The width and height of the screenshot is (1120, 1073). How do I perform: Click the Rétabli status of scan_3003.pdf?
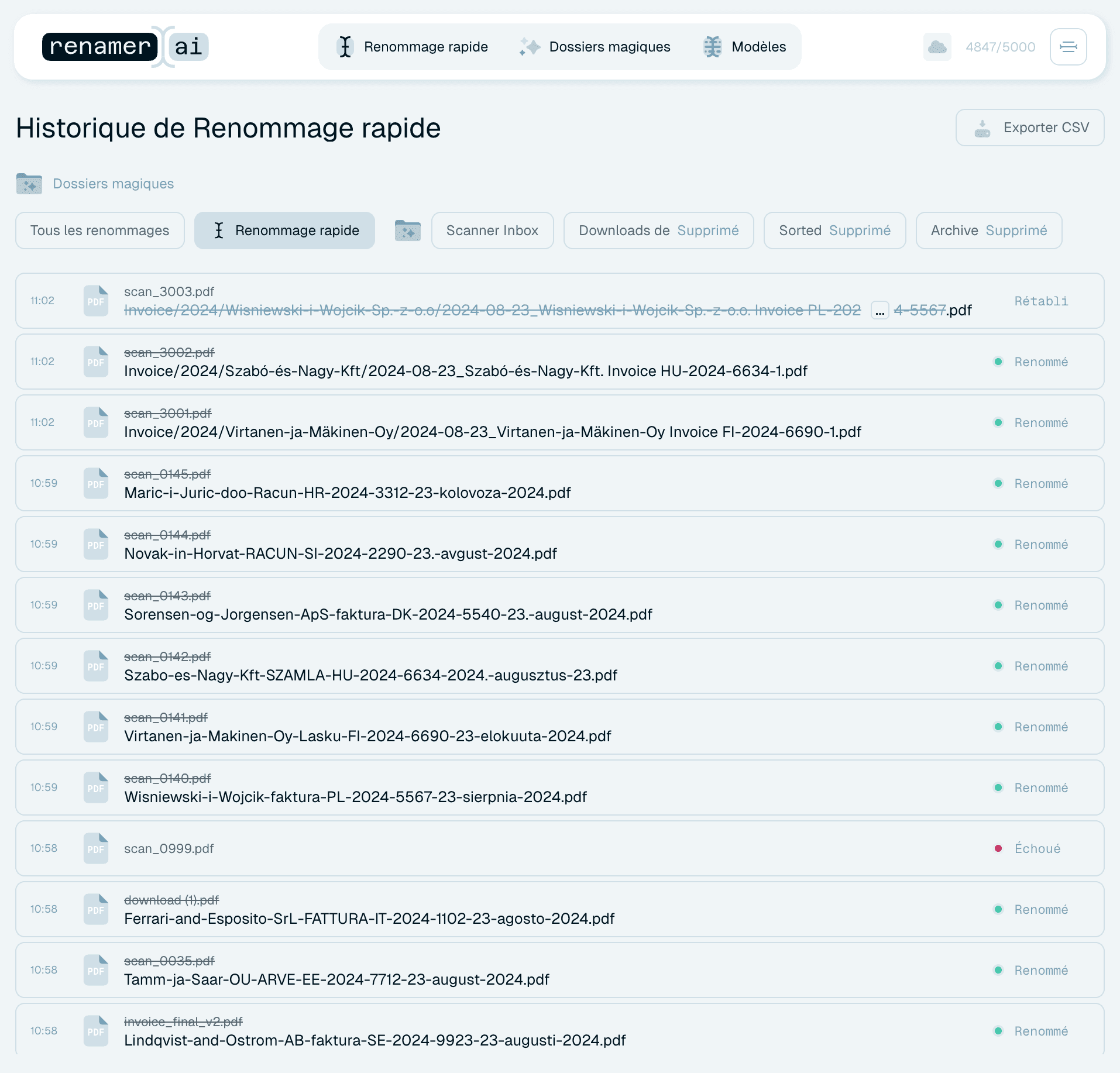(1041, 301)
